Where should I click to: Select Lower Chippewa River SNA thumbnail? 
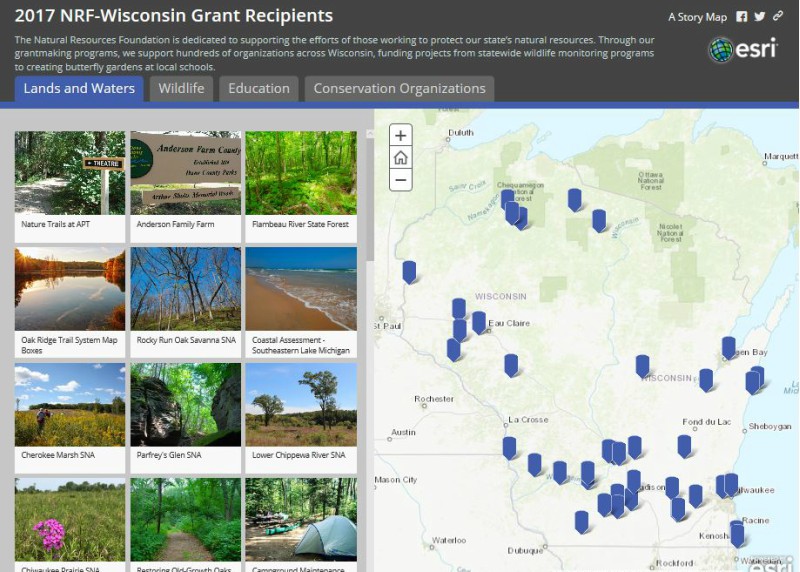coord(301,405)
